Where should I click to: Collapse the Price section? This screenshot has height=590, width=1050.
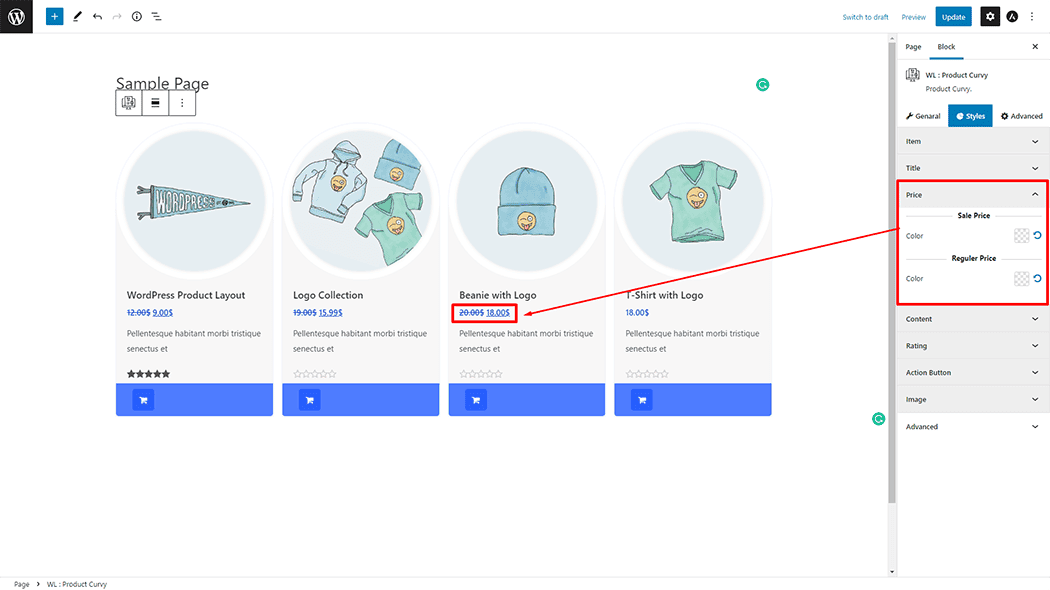click(1035, 195)
